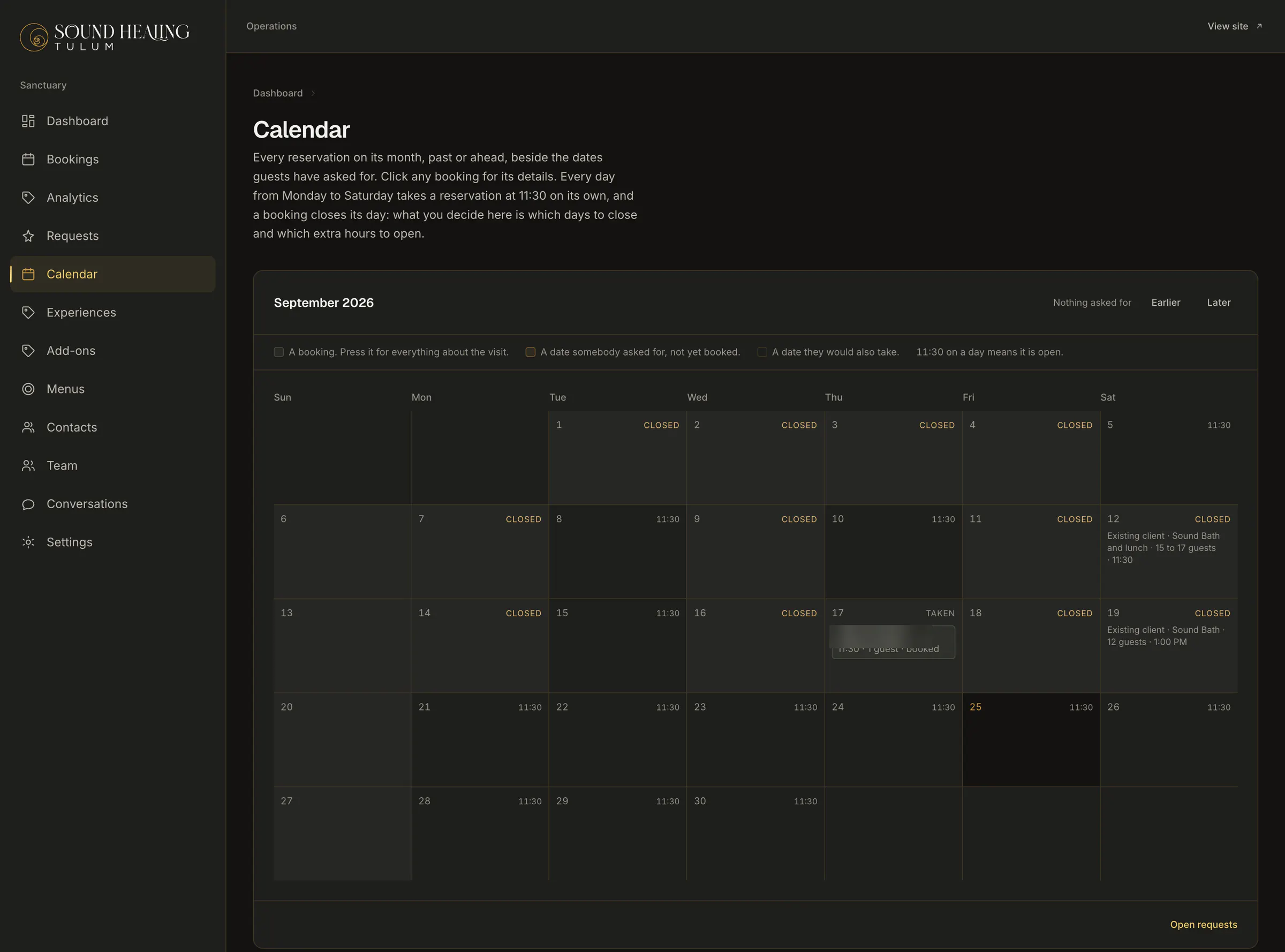Screen dimensions: 1285x952
Task: Click the request note on Saturday the 12th
Action: pyautogui.click(x=1163, y=548)
